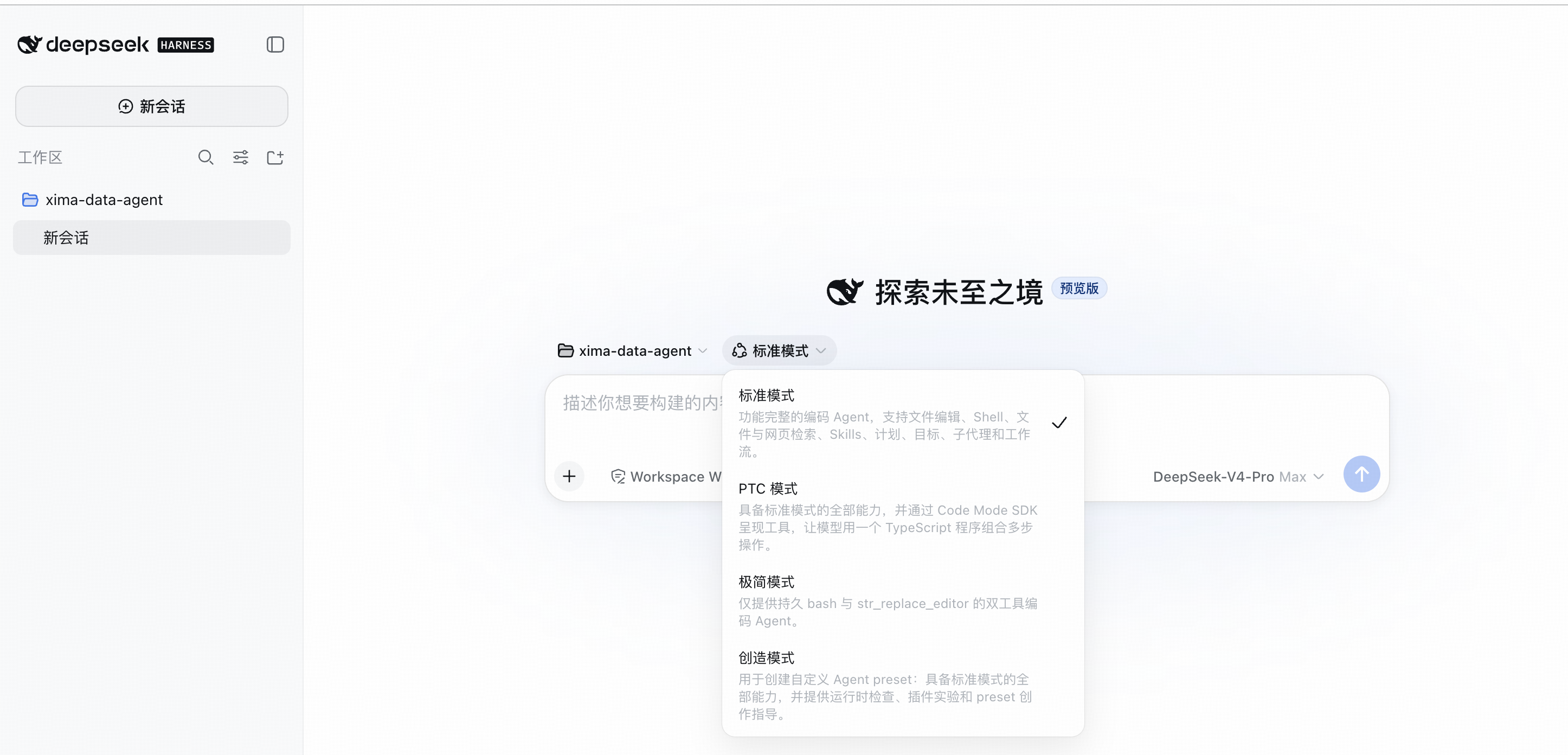The height and width of the screenshot is (755, 1568).
Task: Send message with the arrow button
Action: (1361, 474)
